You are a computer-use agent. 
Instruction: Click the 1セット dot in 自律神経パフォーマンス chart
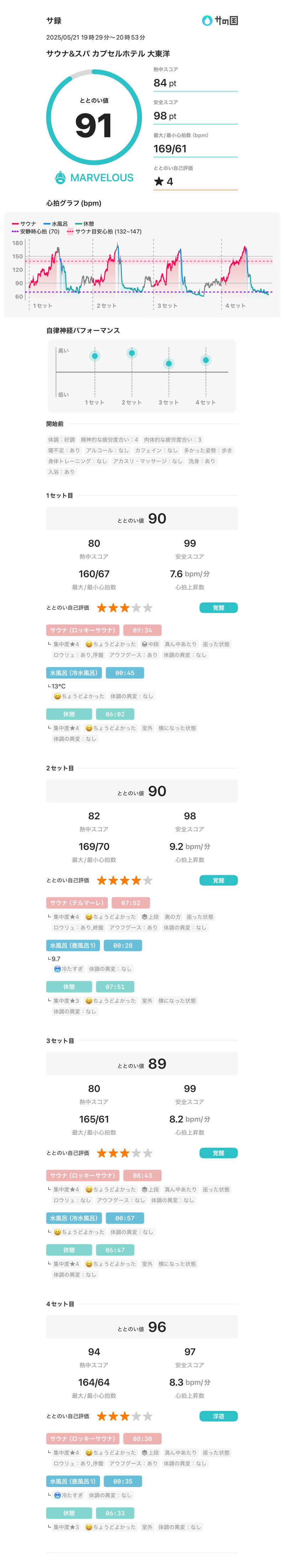click(x=94, y=356)
